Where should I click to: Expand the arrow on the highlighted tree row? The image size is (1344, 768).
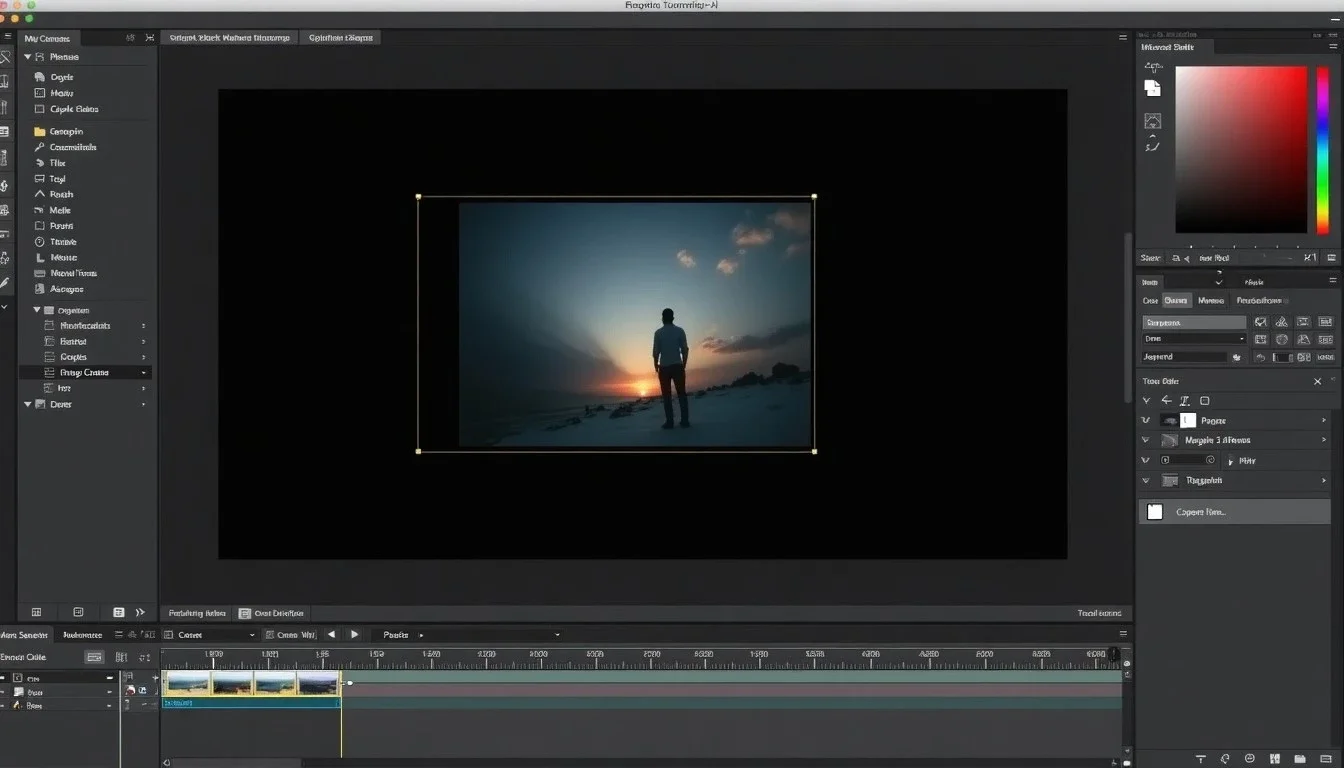pos(144,372)
